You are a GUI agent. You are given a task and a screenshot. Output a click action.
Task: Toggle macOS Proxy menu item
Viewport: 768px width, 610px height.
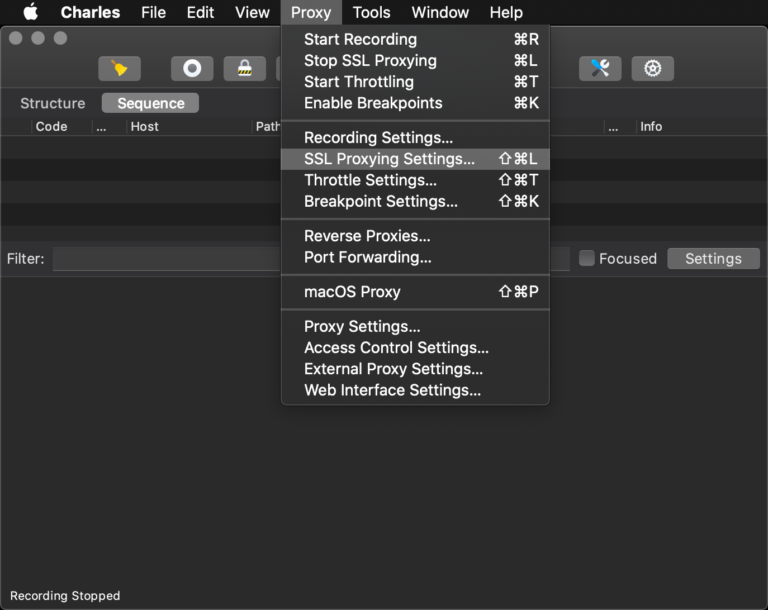(415, 292)
